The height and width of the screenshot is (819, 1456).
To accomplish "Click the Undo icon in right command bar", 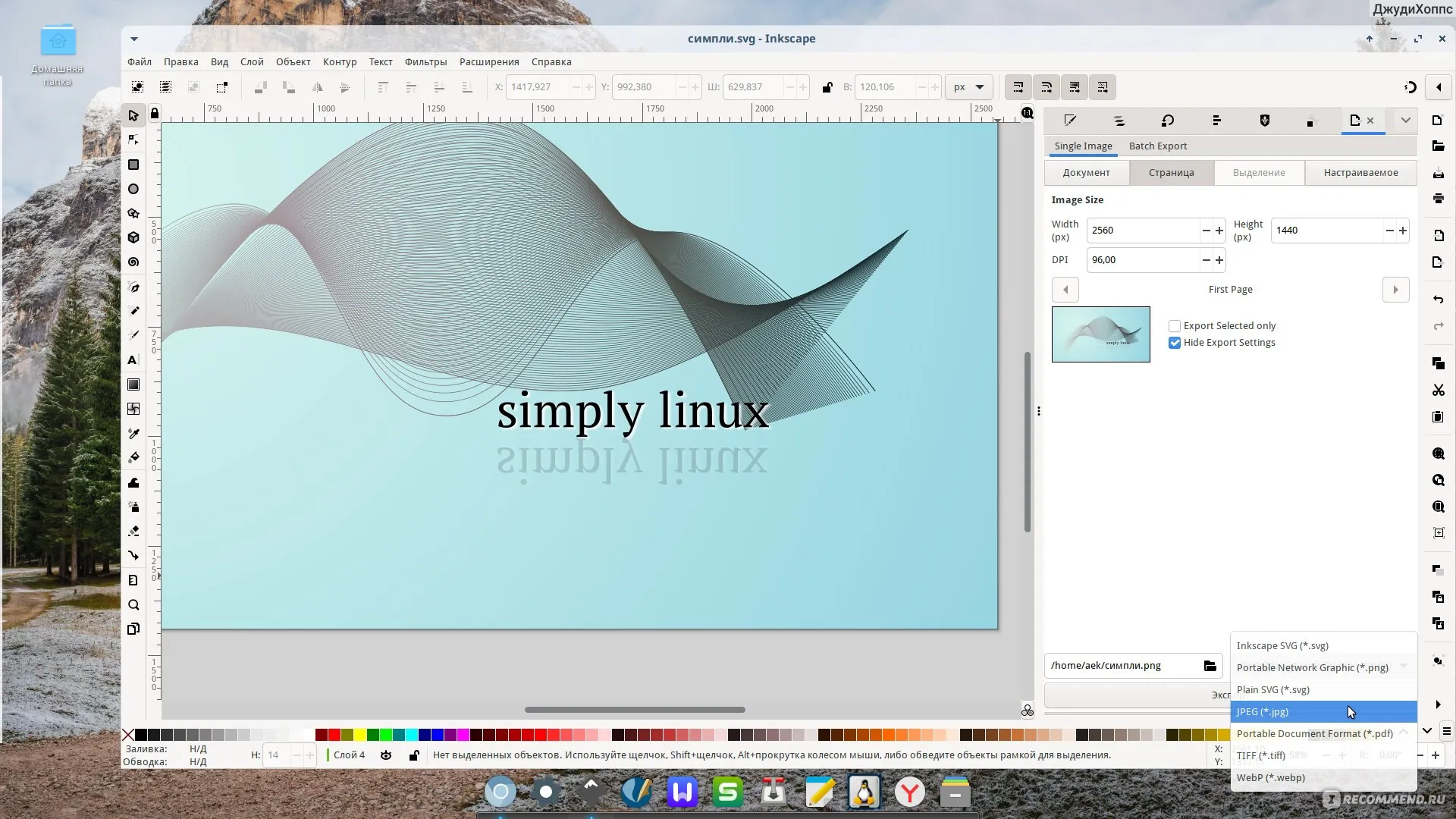I will click(1438, 300).
